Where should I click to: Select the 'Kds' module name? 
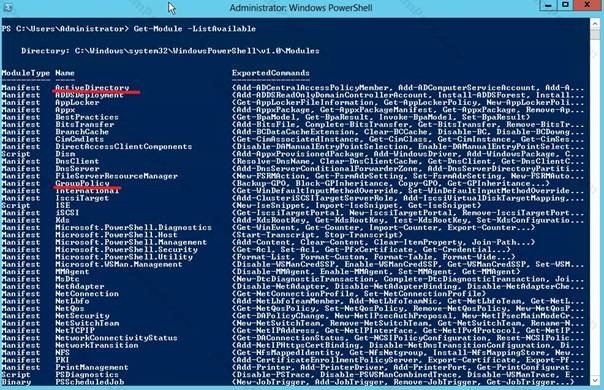[x=62, y=220]
